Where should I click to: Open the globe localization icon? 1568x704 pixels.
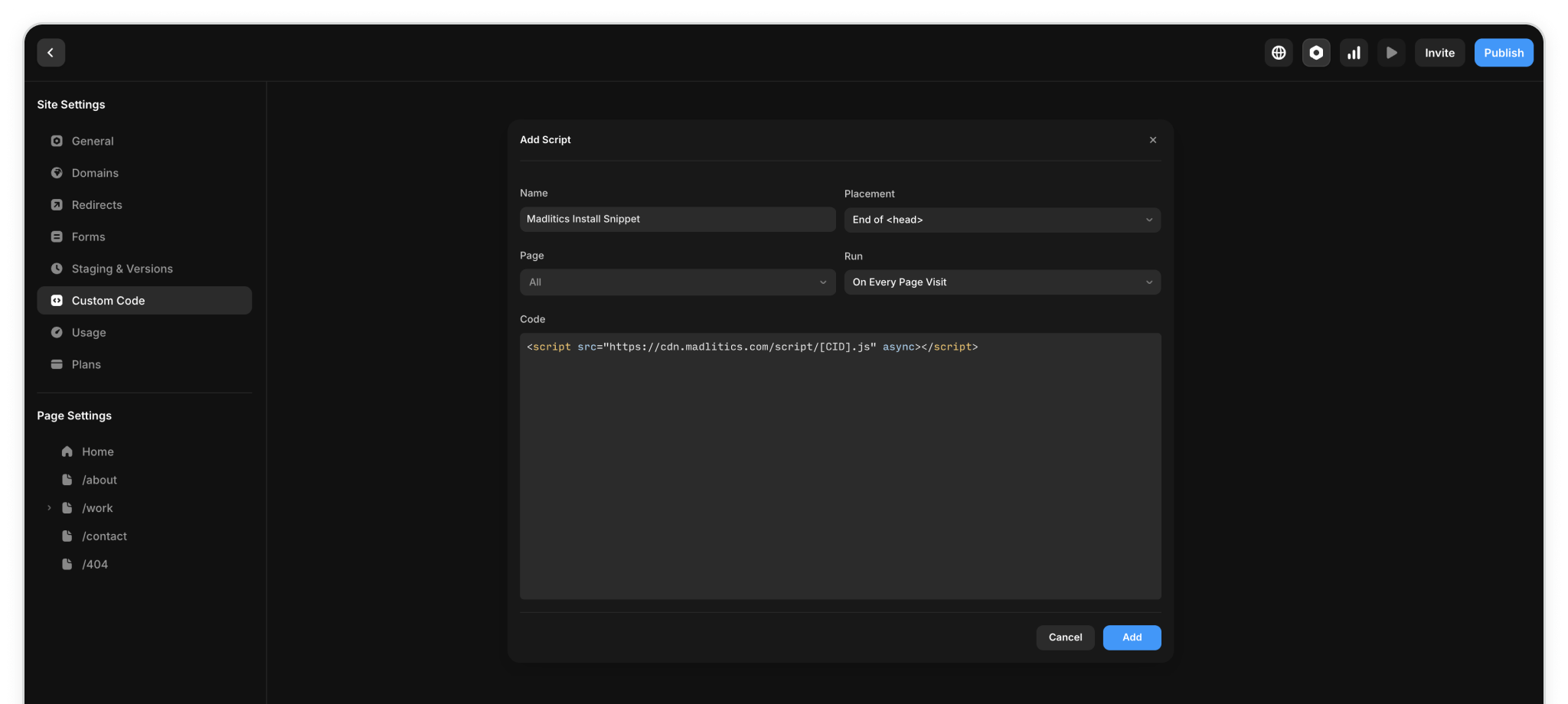[1279, 53]
